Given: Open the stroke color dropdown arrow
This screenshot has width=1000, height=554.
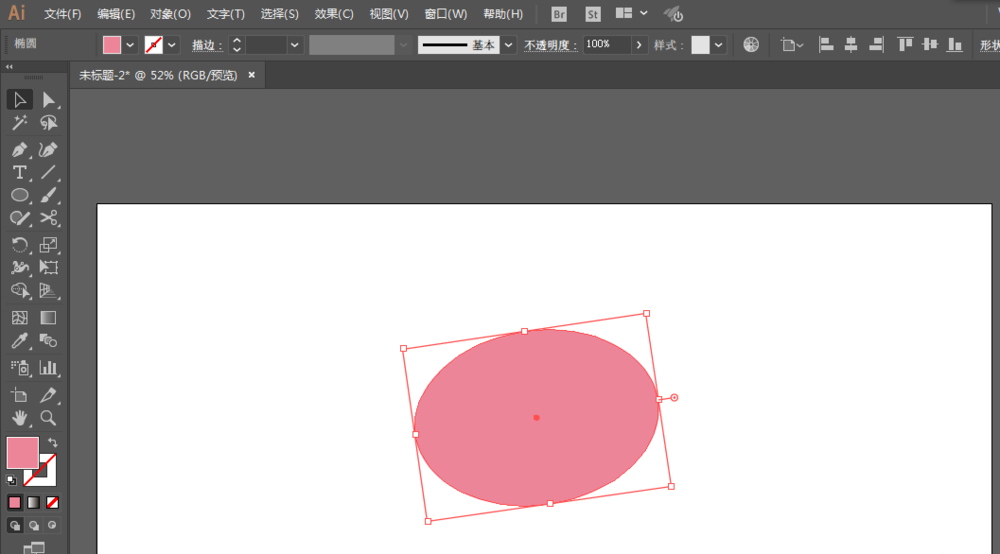Looking at the screenshot, I should click(x=172, y=45).
